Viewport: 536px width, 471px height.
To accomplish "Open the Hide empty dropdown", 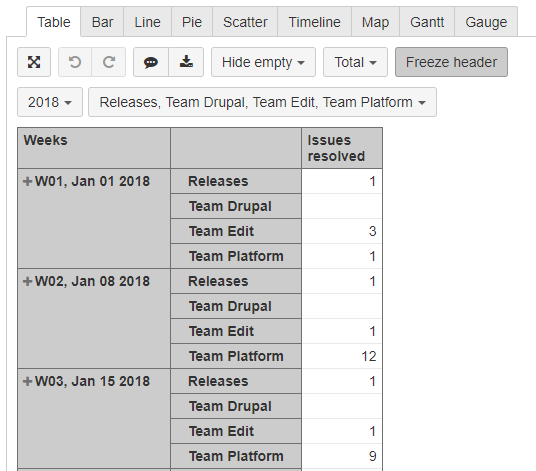I will (x=263, y=62).
